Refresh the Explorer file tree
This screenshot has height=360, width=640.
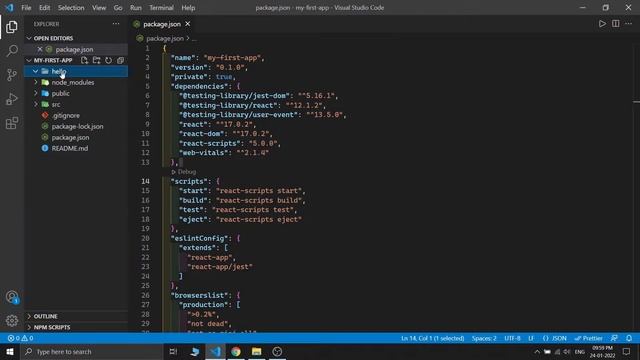click(x=108, y=60)
